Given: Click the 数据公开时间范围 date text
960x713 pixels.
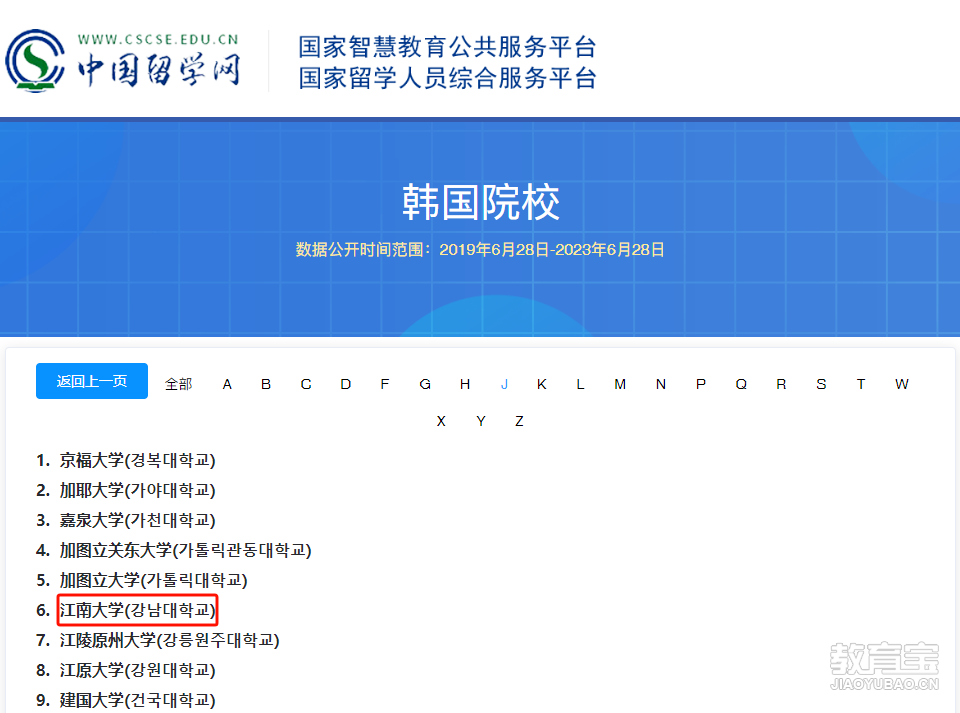Looking at the screenshot, I should click(480, 250).
